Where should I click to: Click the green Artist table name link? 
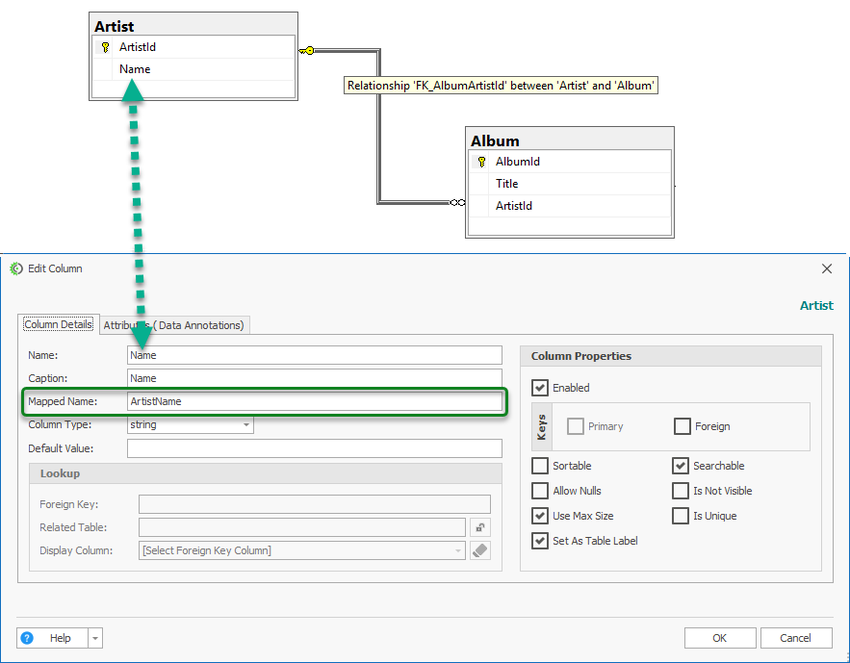[x=816, y=306]
